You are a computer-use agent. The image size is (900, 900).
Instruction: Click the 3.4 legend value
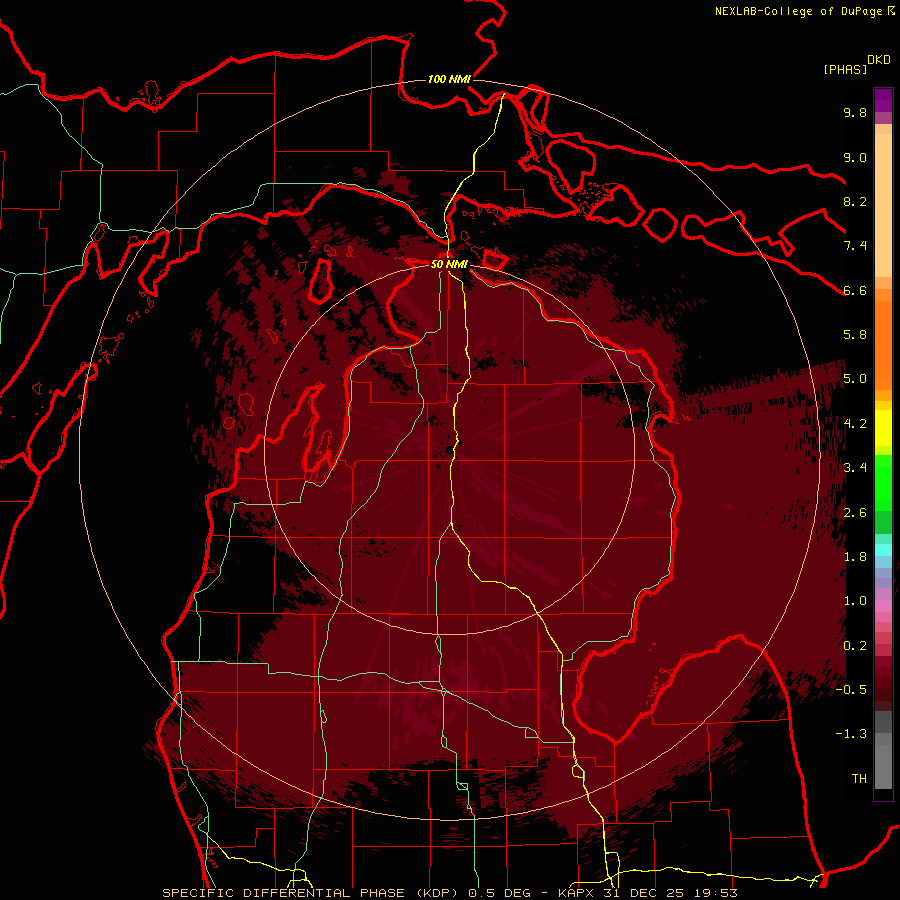click(x=855, y=468)
